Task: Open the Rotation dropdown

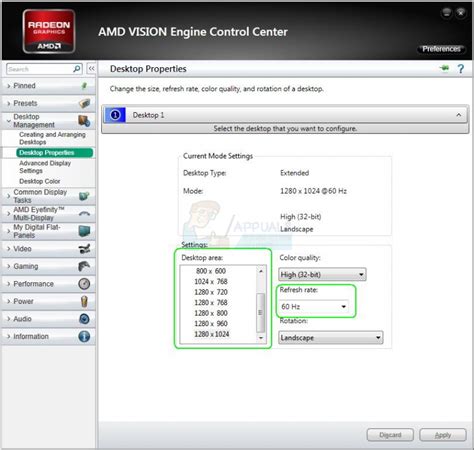Action: (x=331, y=338)
